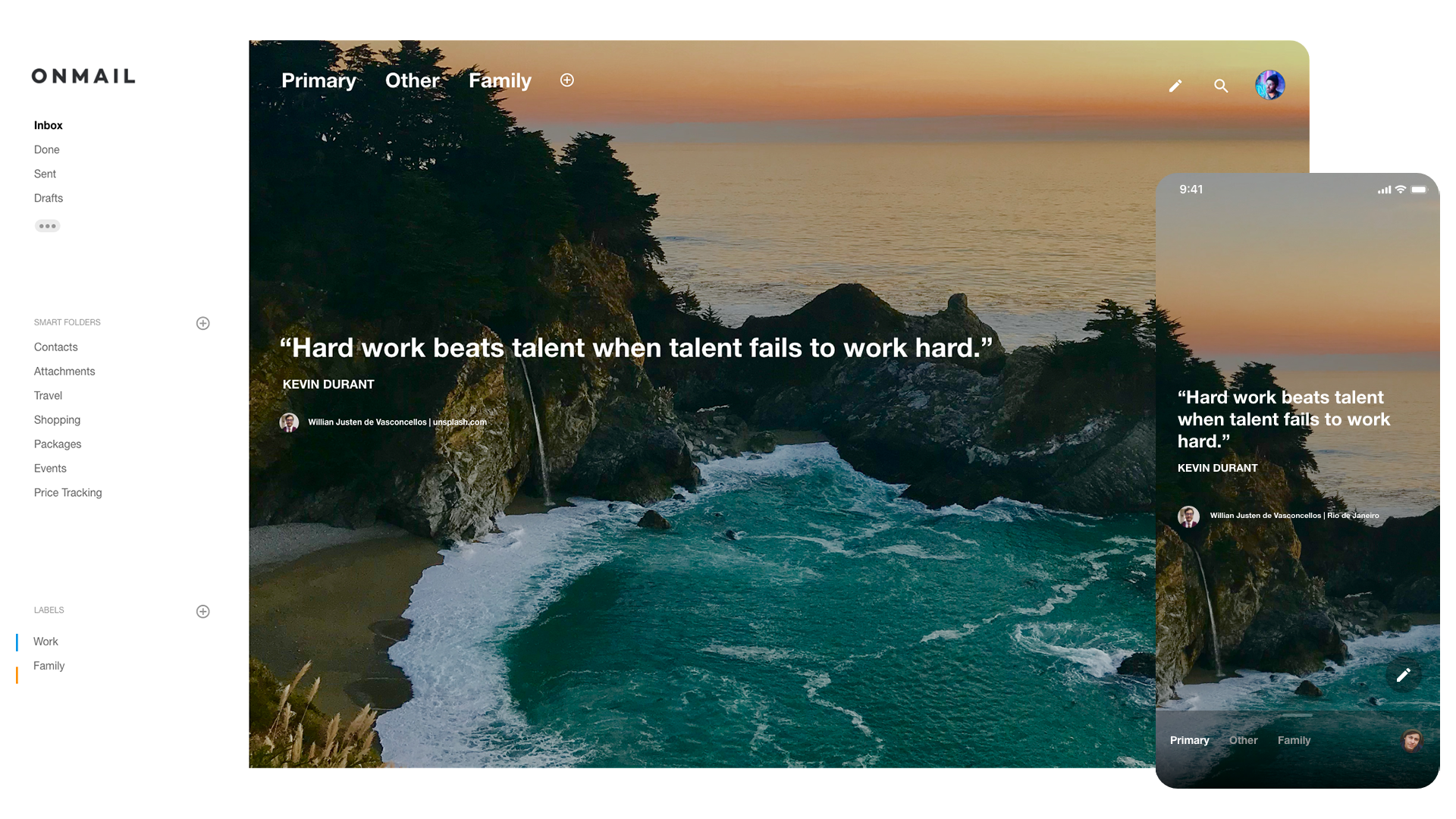Tap the mobile profile avatar

point(1411,740)
